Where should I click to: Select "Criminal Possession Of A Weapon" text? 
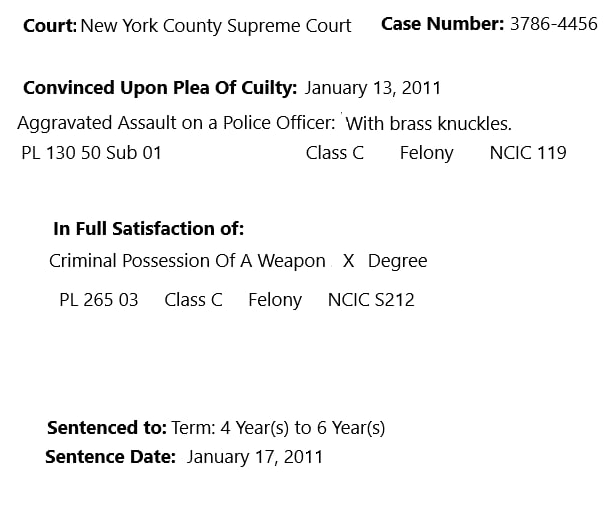187,261
